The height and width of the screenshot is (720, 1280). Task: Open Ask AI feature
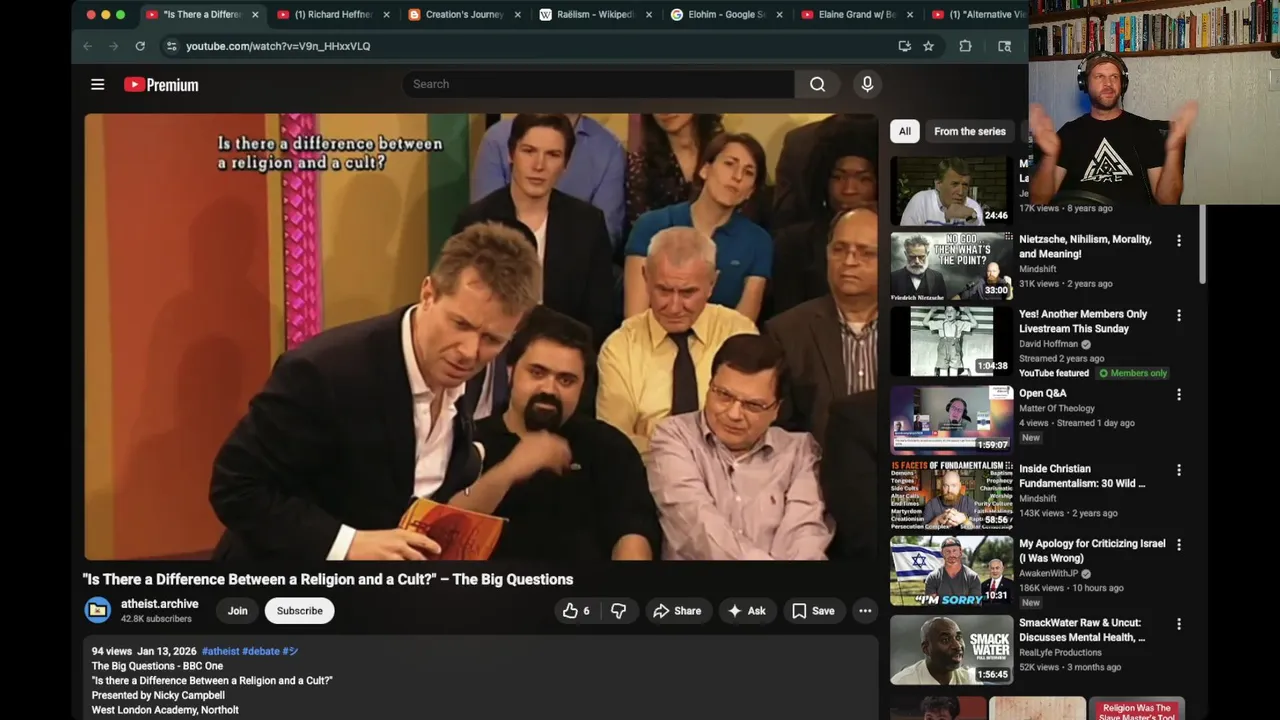click(x=747, y=611)
